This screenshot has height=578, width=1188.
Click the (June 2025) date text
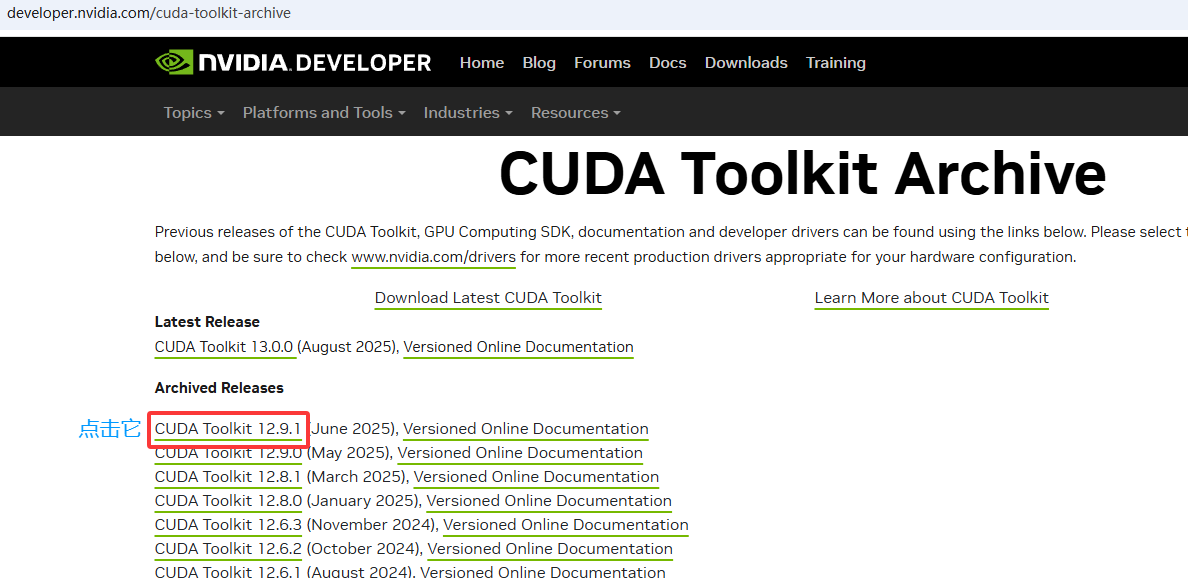pyautogui.click(x=354, y=429)
